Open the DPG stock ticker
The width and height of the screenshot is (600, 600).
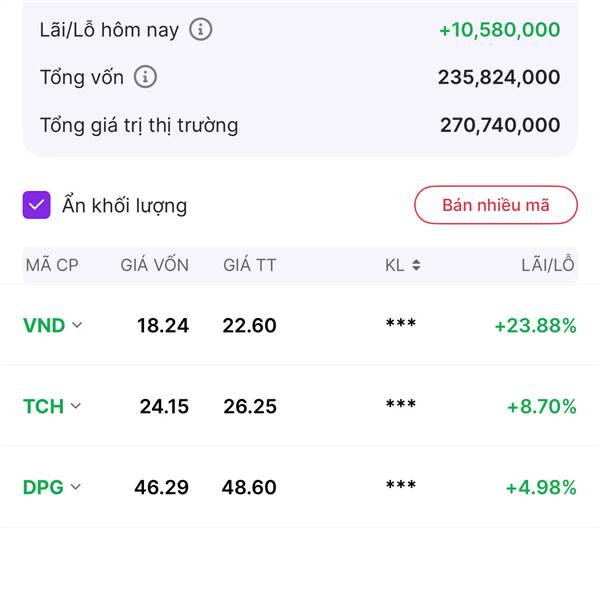[43, 488]
